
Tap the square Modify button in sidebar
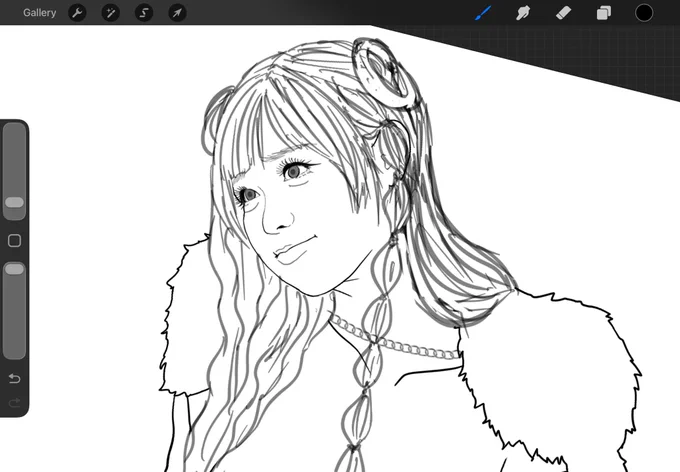tap(14, 240)
